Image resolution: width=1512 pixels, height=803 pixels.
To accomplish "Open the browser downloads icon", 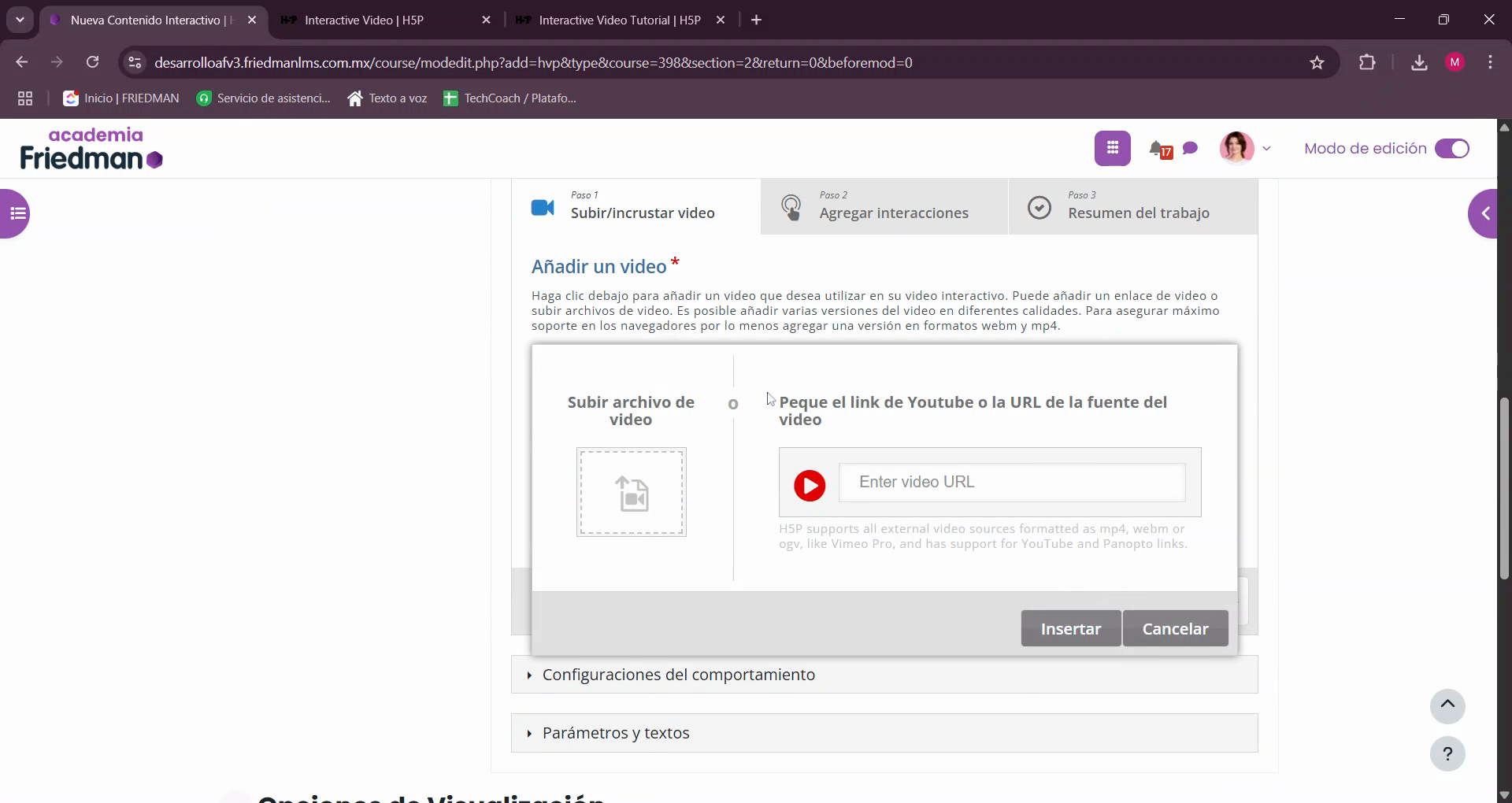I will tap(1419, 62).
